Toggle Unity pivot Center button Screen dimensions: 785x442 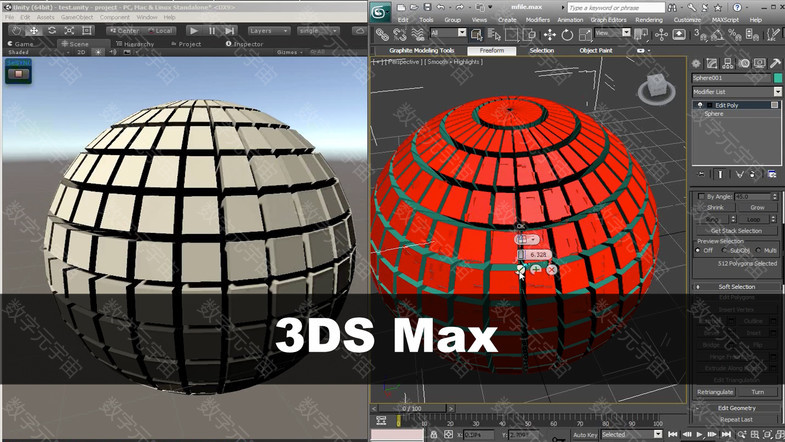pyautogui.click(x=125, y=31)
